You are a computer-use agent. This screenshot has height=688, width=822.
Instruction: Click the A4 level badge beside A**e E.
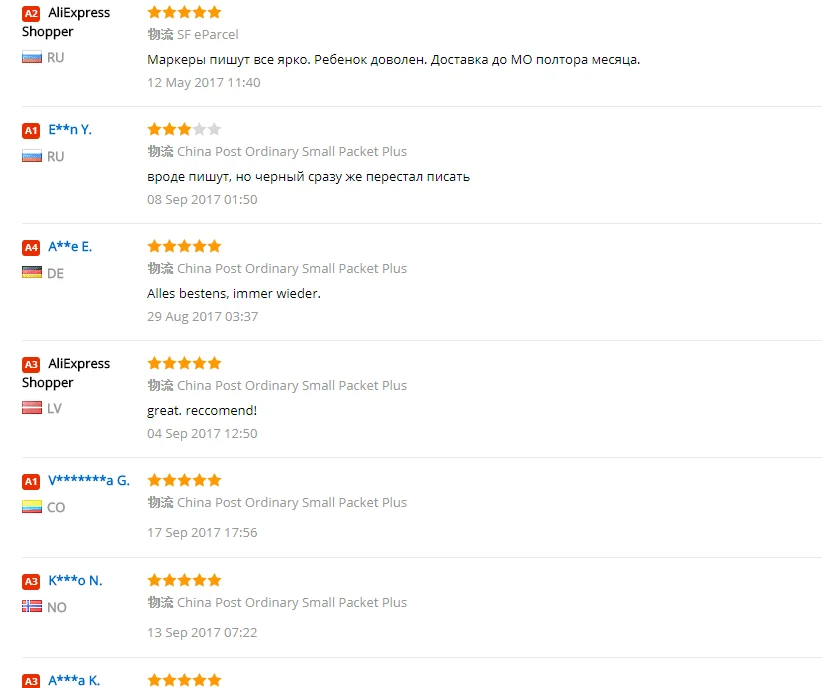coord(31,247)
